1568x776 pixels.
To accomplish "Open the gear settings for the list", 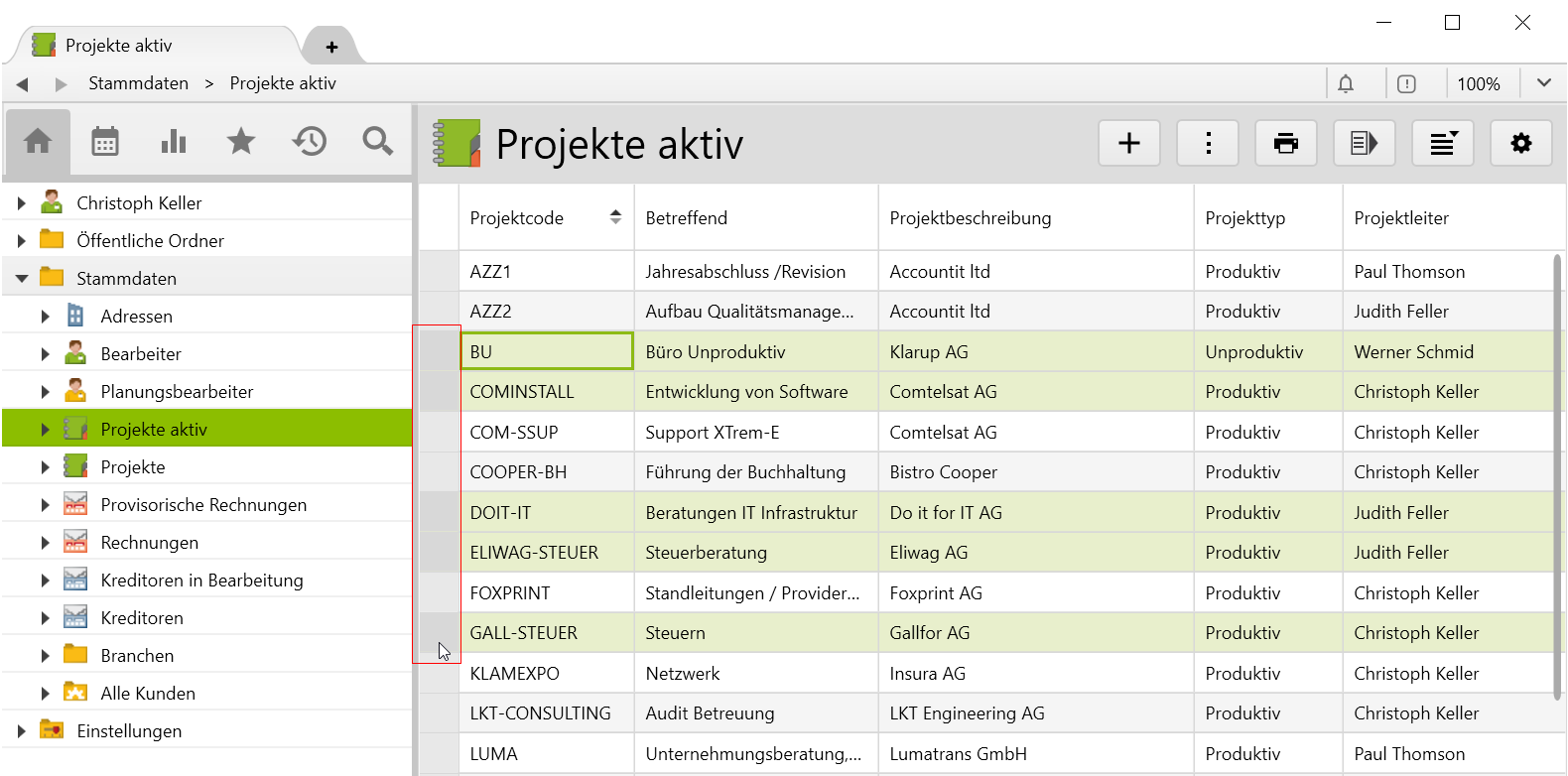I will point(1521,144).
